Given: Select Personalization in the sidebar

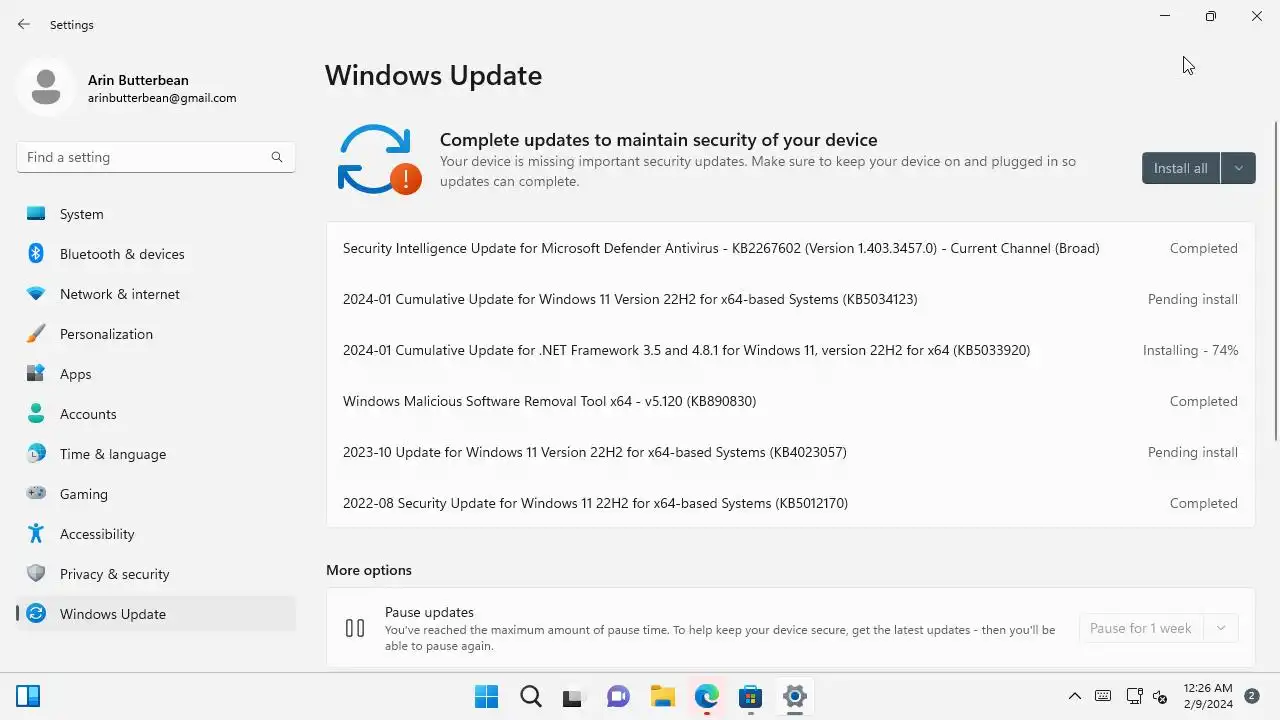Looking at the screenshot, I should point(156,334).
